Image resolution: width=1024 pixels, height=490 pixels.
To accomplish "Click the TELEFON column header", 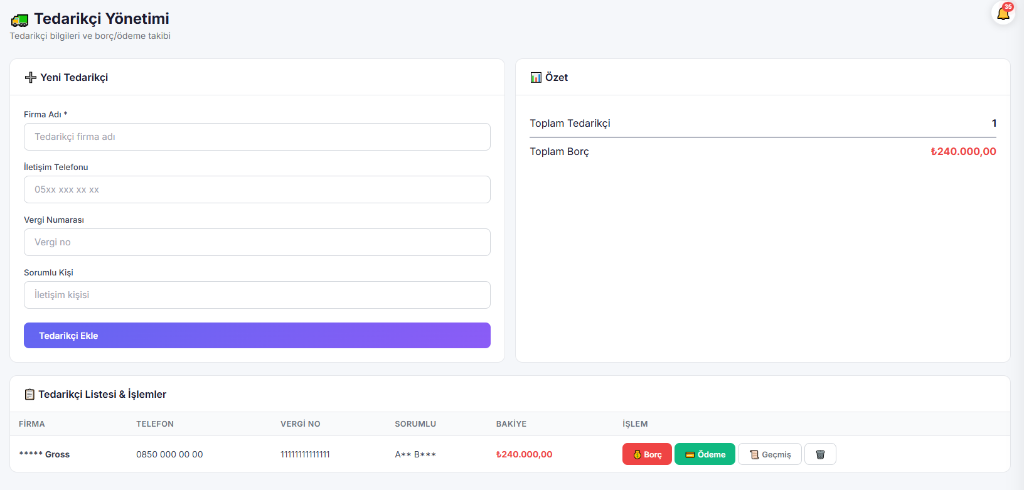I will point(155,424).
